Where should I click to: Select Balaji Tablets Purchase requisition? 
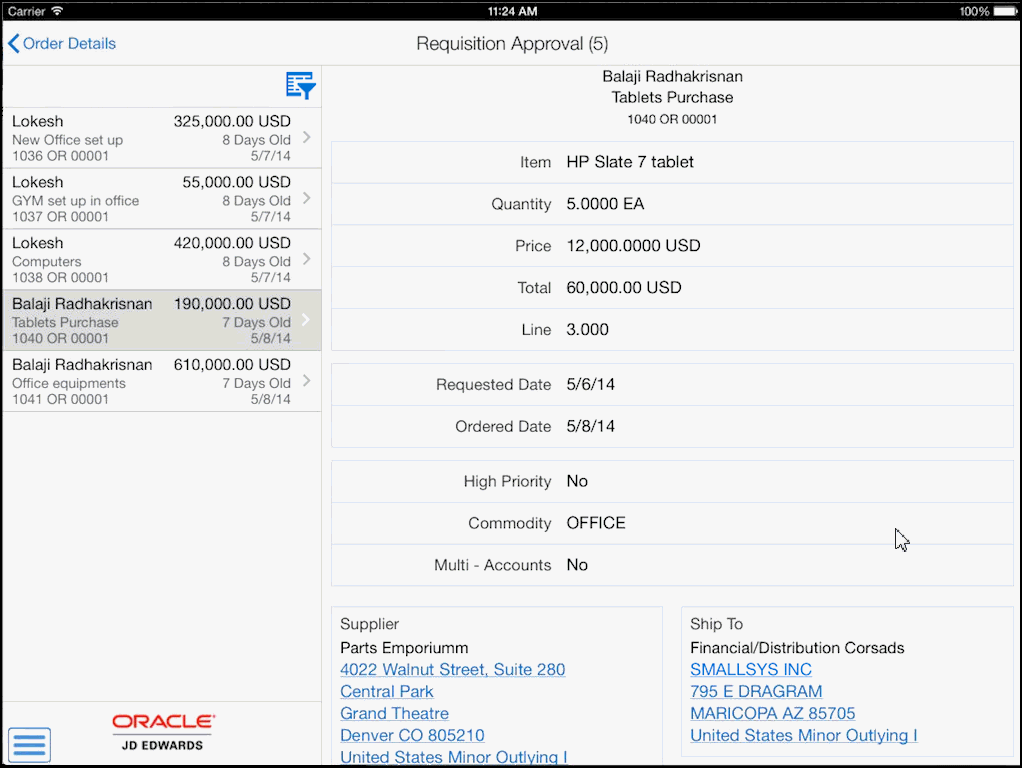click(x=162, y=320)
